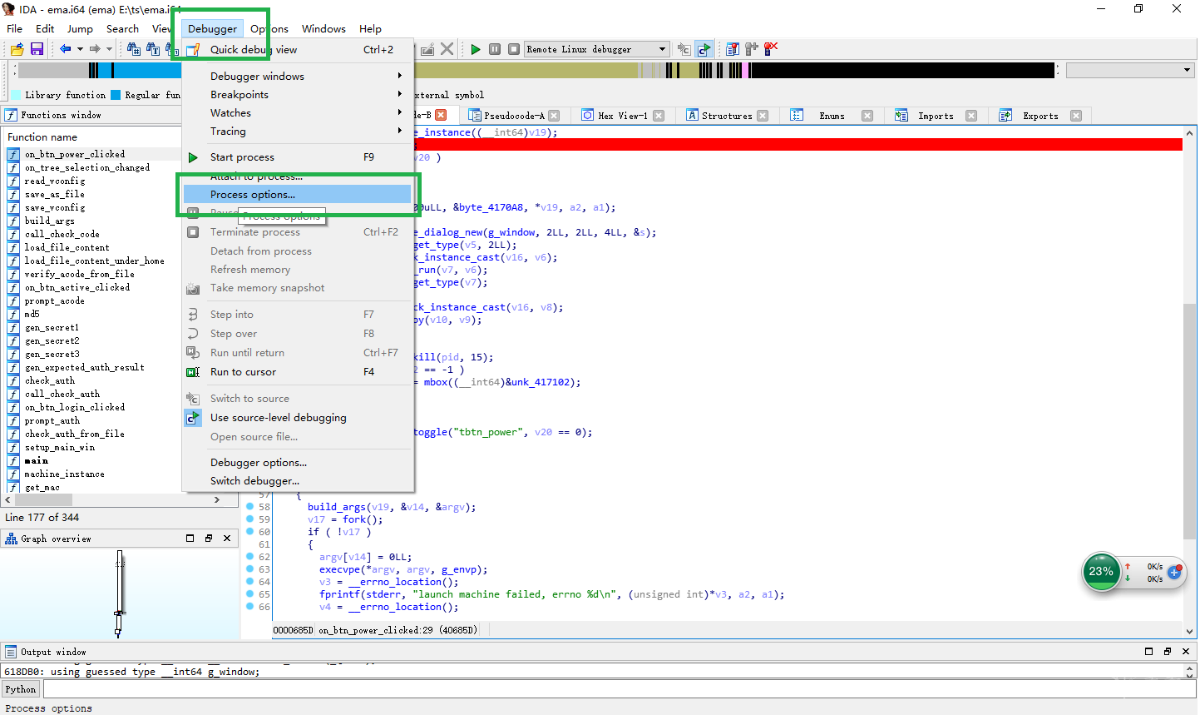This screenshot has width=1200, height=715.
Task: Click the Python console language button
Action: (20, 689)
